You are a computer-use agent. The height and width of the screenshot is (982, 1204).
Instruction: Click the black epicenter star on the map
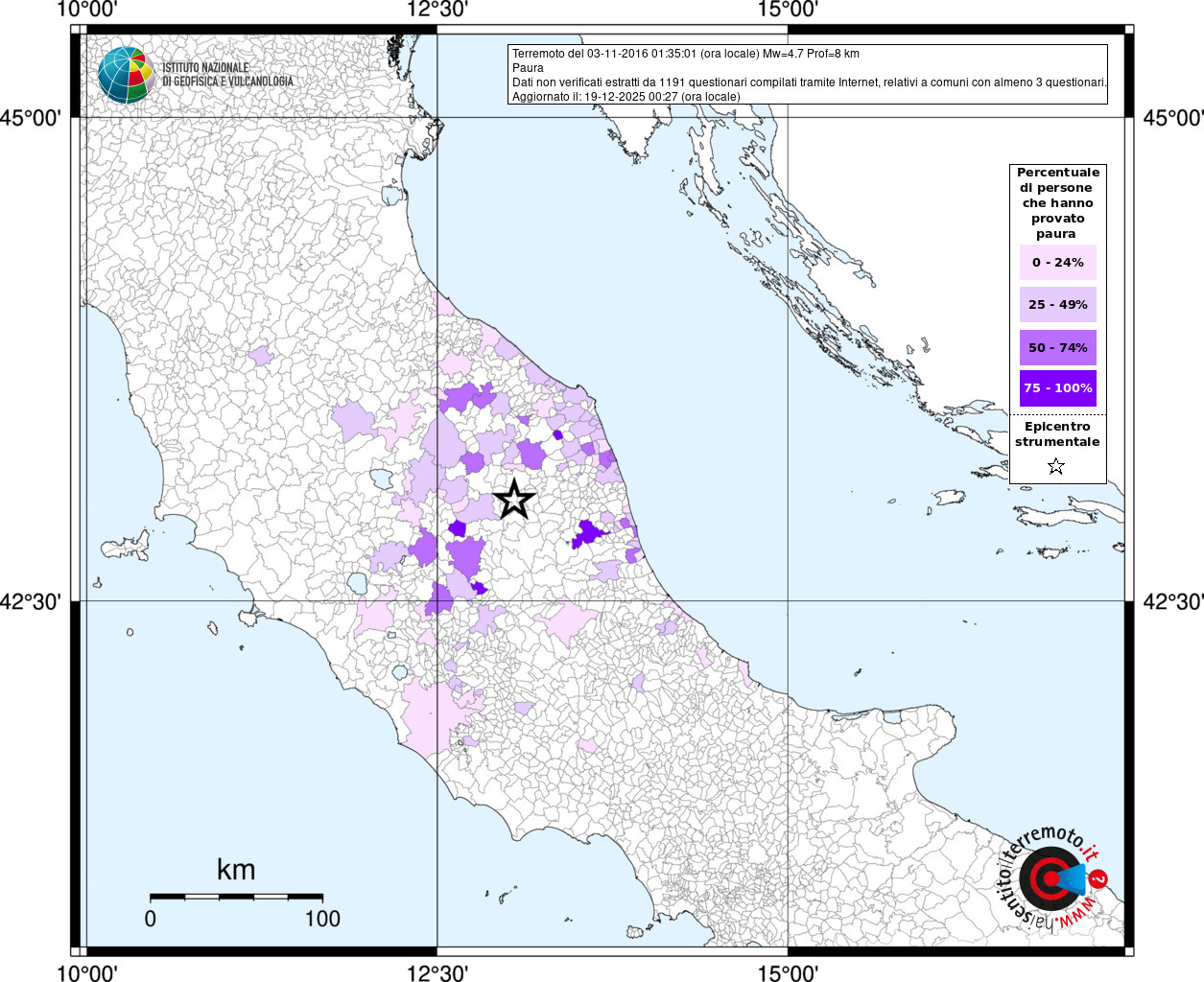pyautogui.click(x=514, y=499)
